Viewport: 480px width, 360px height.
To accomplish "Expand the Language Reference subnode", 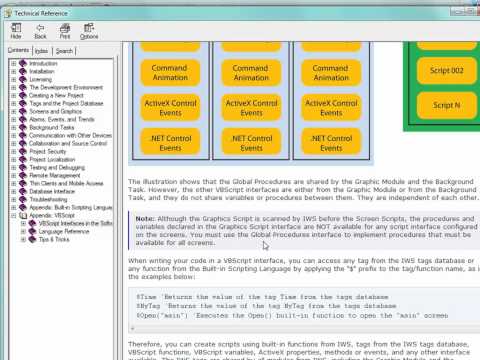I will coord(23,231).
